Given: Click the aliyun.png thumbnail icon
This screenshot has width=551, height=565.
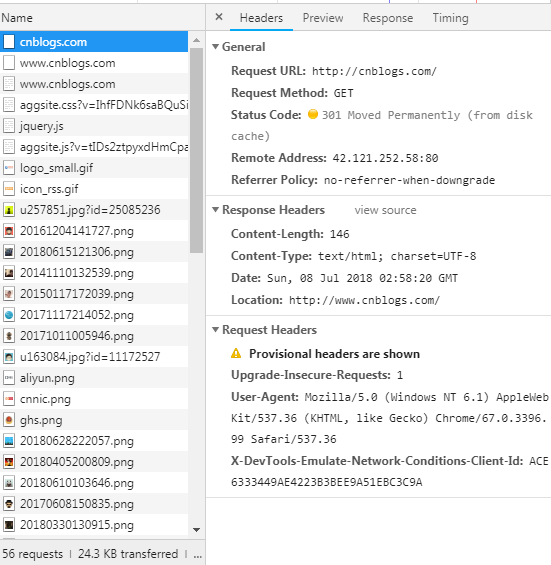Looking at the screenshot, I should (9, 378).
